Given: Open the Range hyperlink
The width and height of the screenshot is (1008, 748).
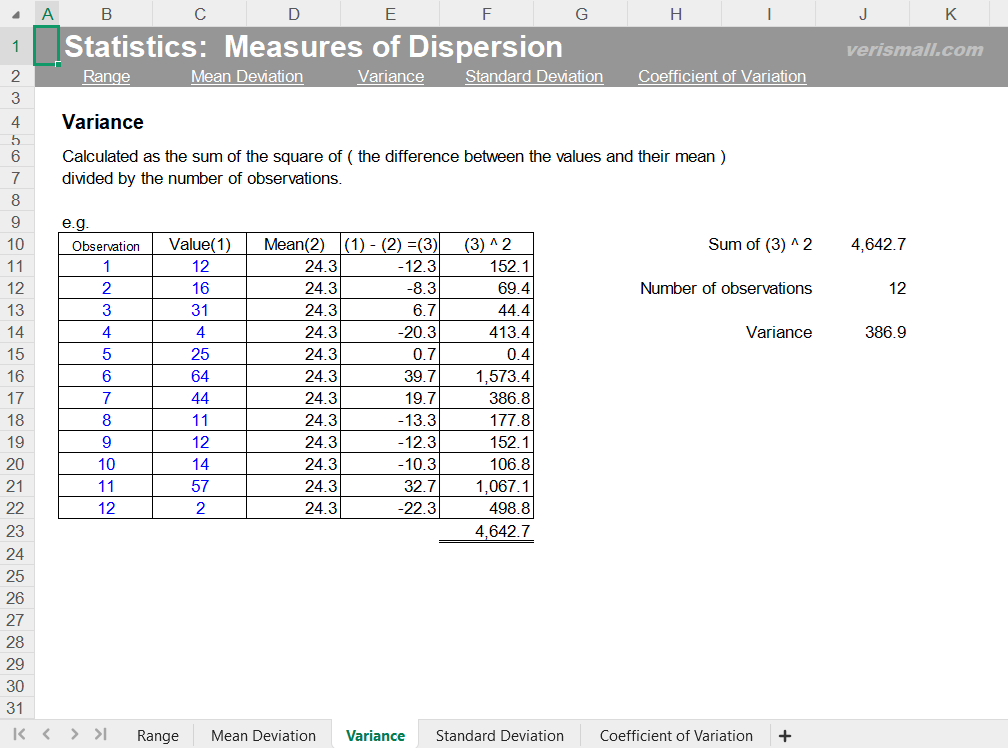Looking at the screenshot, I should pyautogui.click(x=106, y=76).
